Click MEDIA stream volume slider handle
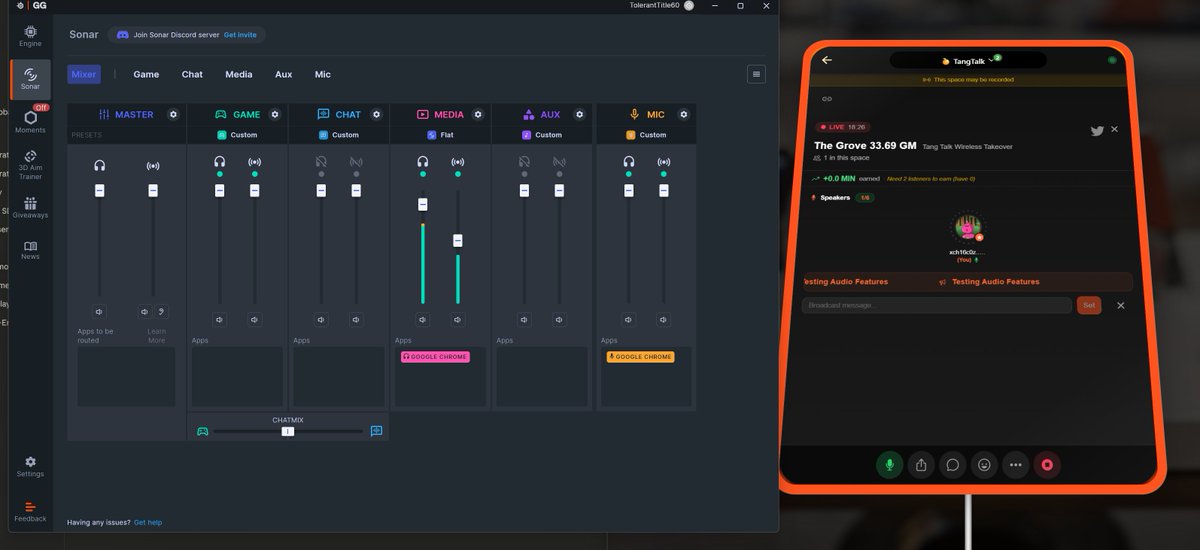 (458, 240)
